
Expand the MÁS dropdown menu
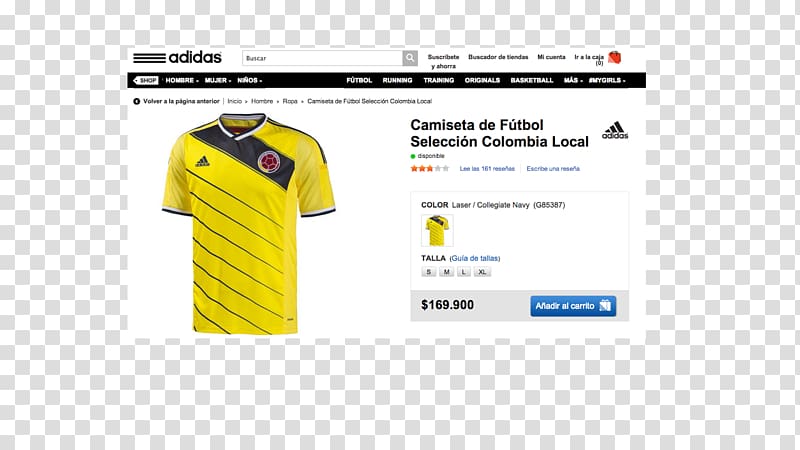(x=573, y=80)
